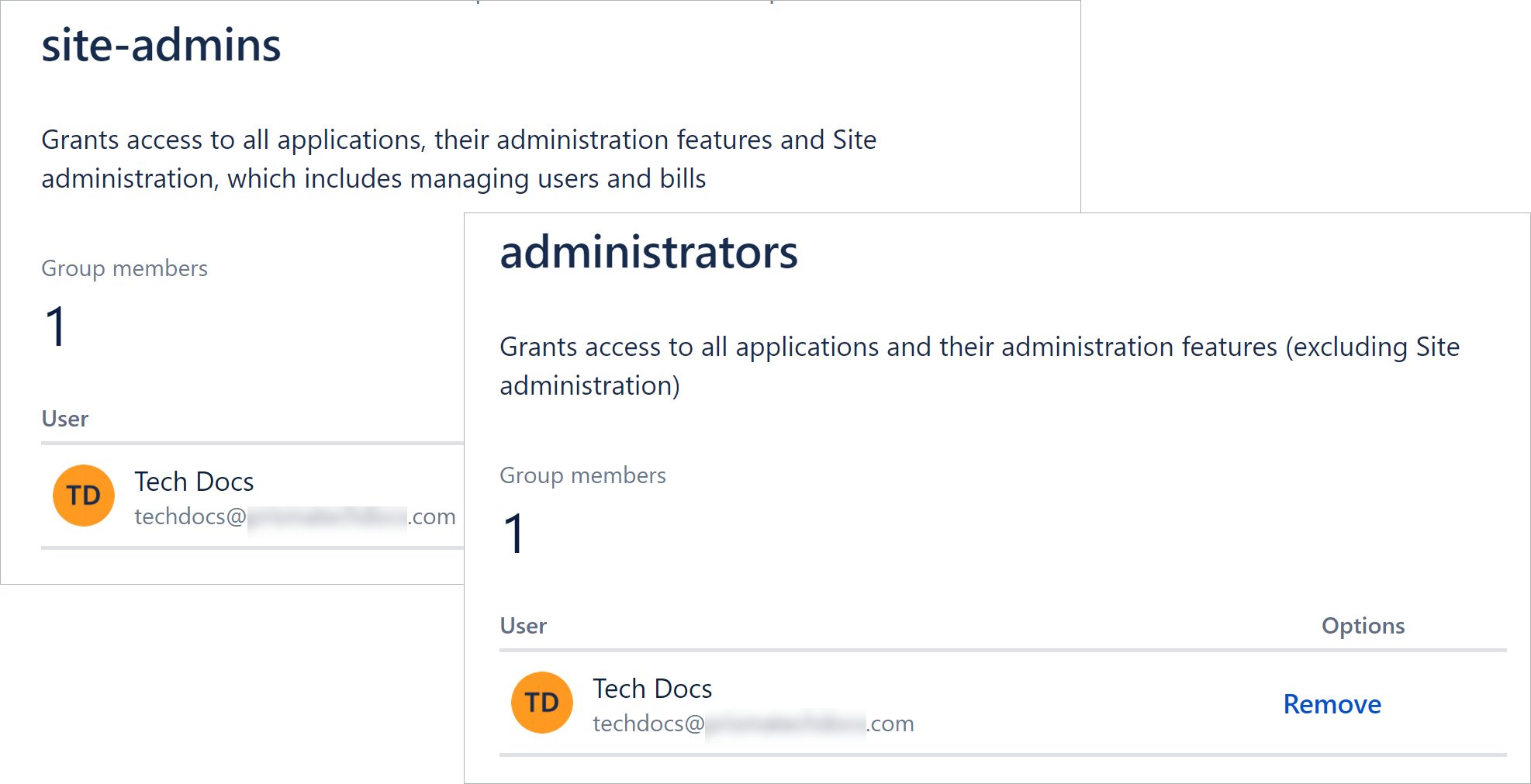This screenshot has height=784, width=1531.
Task: Click the 'administration)' text in administrators description
Action: [589, 386]
